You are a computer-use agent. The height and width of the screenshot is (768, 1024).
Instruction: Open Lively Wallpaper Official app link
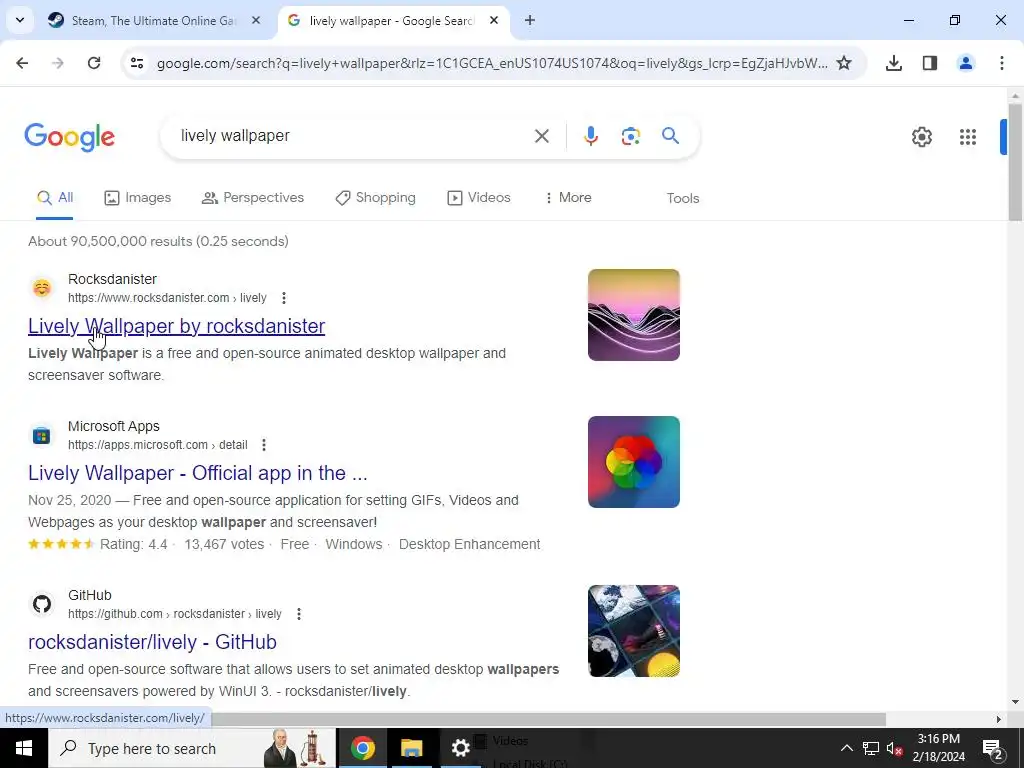(x=198, y=473)
